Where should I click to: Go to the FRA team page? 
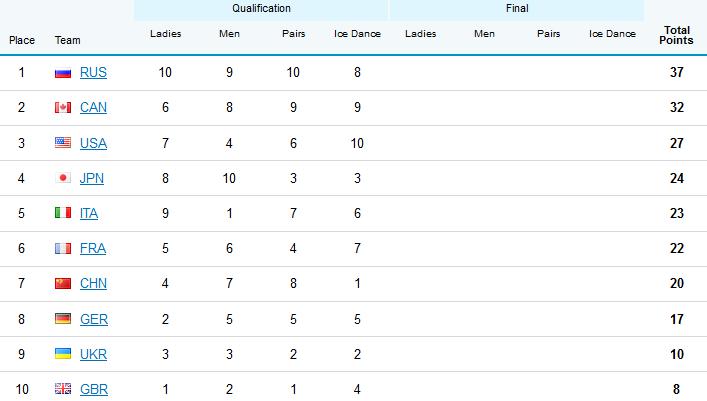point(93,248)
